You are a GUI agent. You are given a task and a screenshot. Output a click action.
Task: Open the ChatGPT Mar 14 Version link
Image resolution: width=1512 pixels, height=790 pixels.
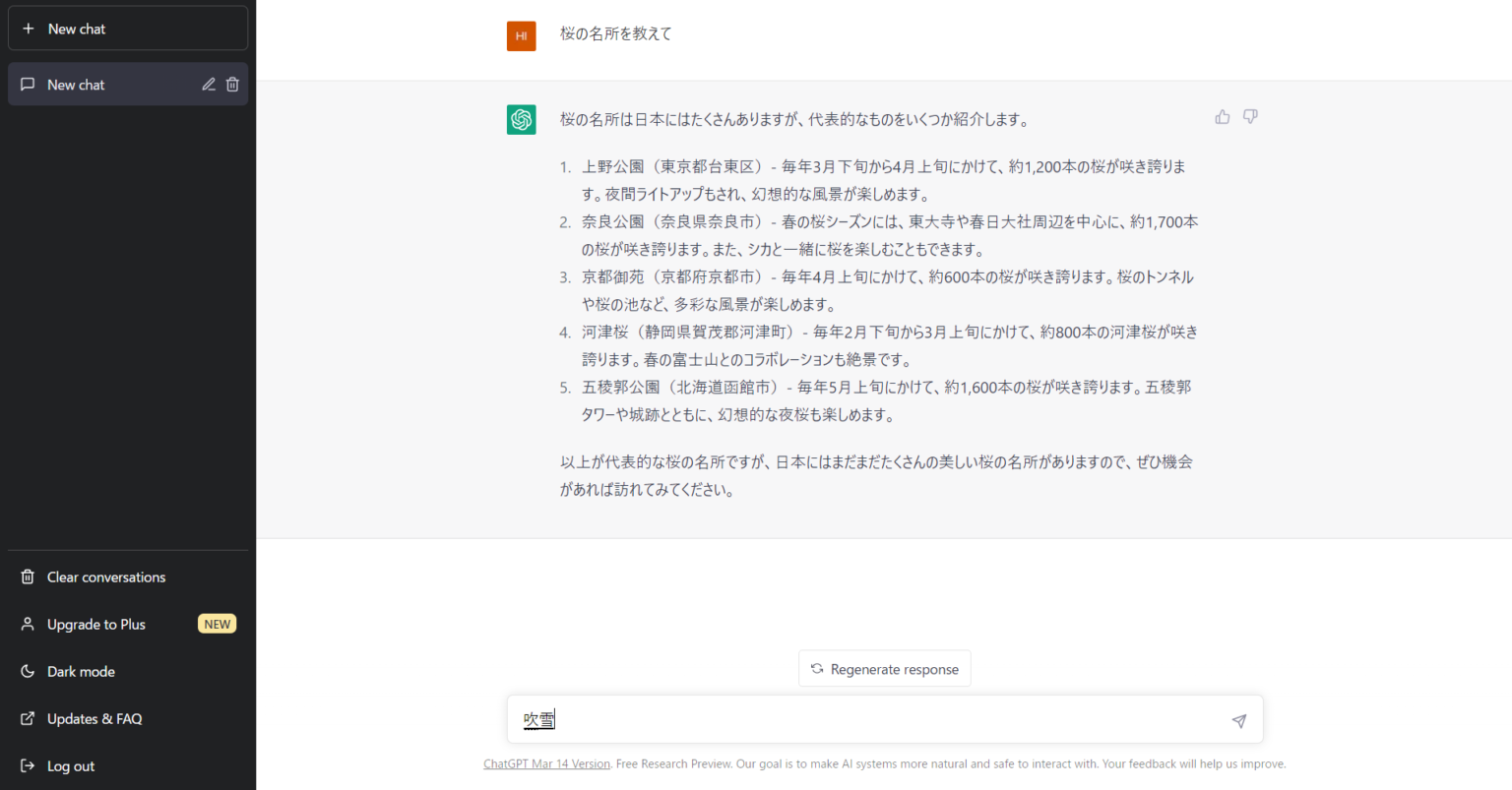(546, 763)
